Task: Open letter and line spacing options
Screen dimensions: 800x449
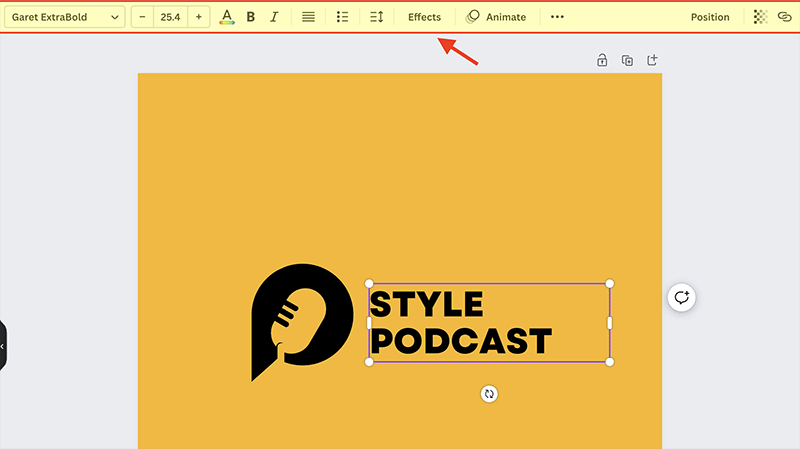Action: (x=377, y=17)
